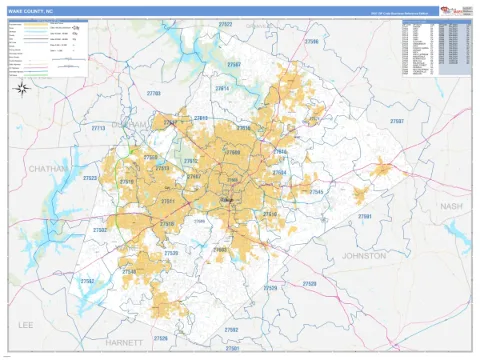Screen dimensions: 480x360
Task: Select ZIP code label 27713
Action: point(98,128)
